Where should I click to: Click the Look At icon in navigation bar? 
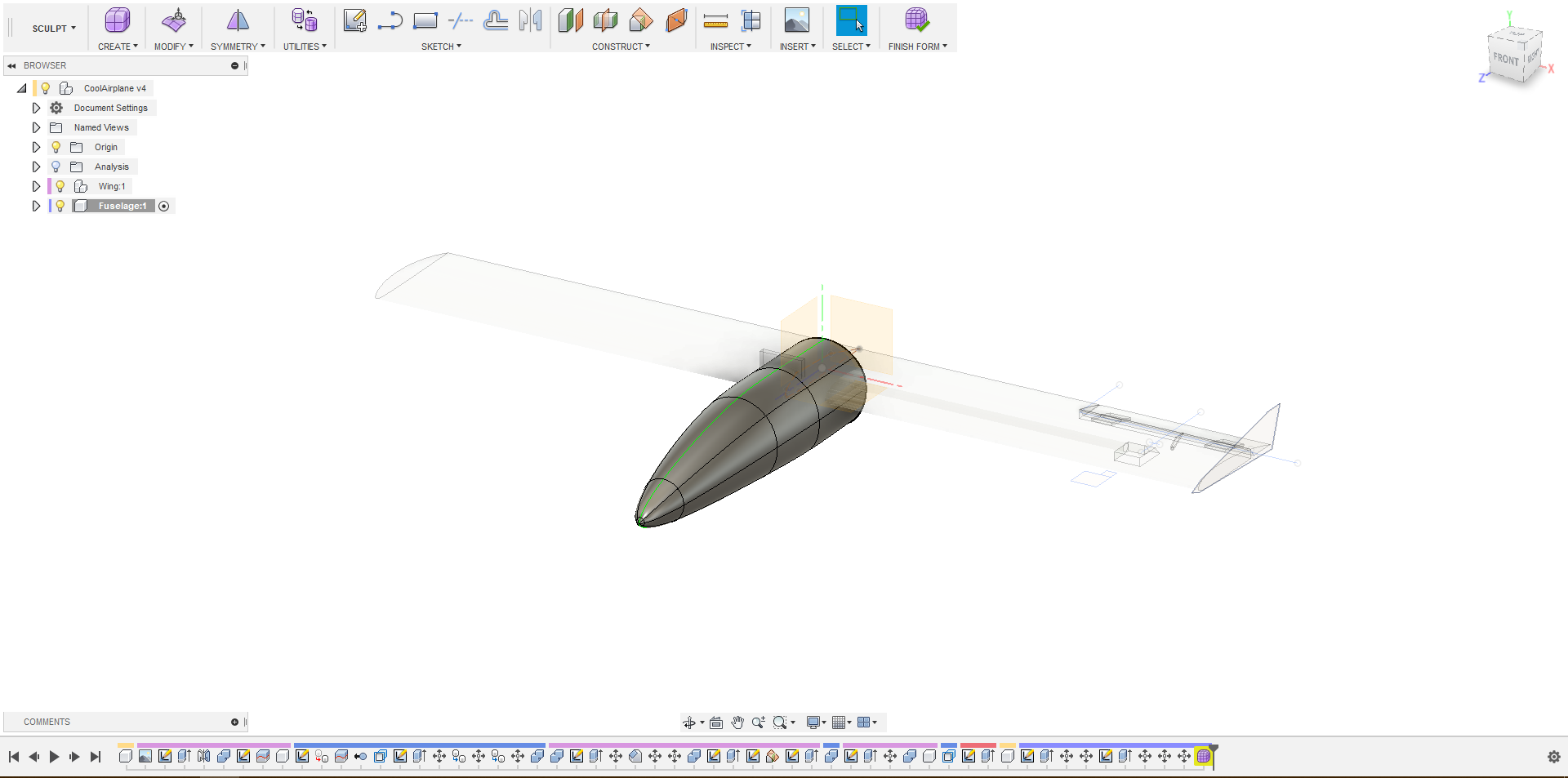click(x=716, y=722)
